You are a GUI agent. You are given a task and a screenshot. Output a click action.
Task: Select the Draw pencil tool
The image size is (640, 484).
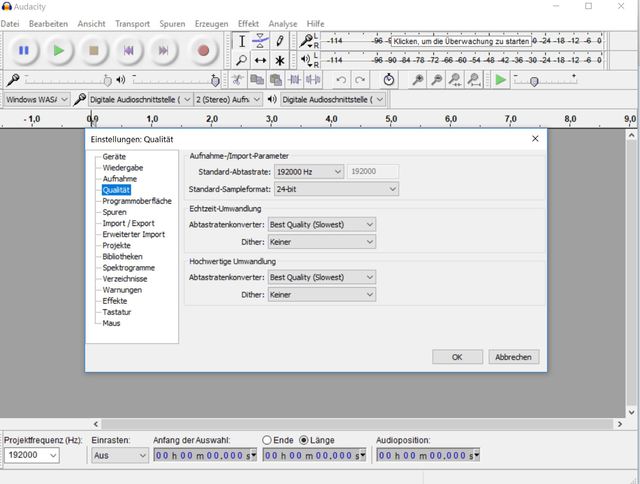(x=279, y=41)
